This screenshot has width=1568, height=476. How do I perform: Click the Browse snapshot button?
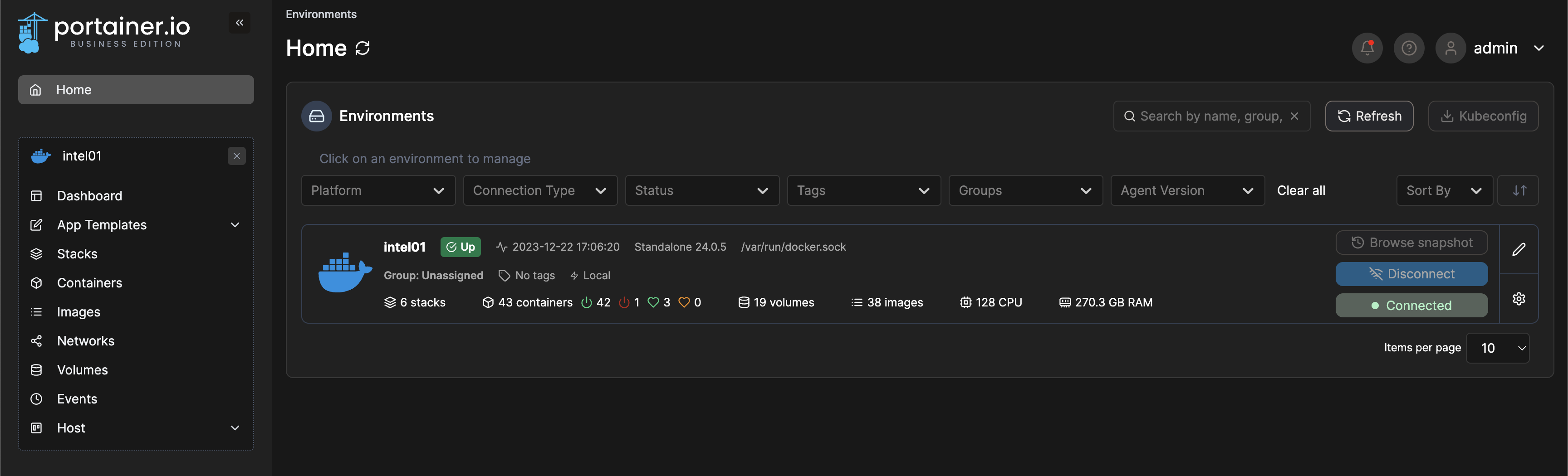coord(1411,242)
